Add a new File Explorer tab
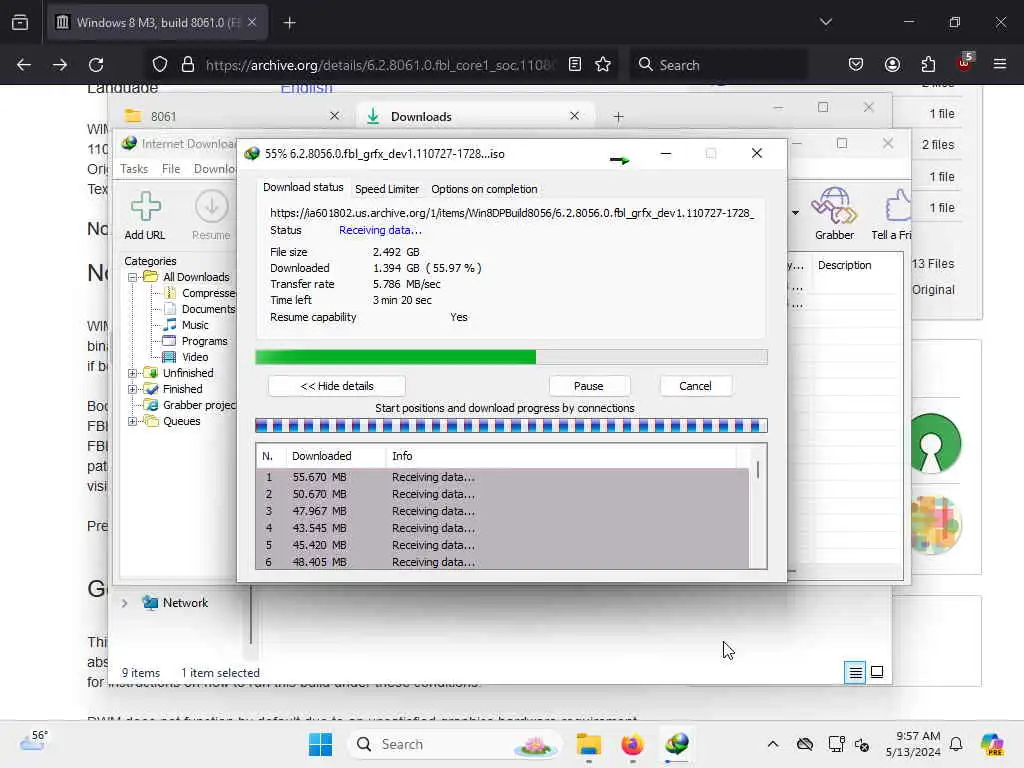The height and width of the screenshot is (768, 1024). point(618,116)
